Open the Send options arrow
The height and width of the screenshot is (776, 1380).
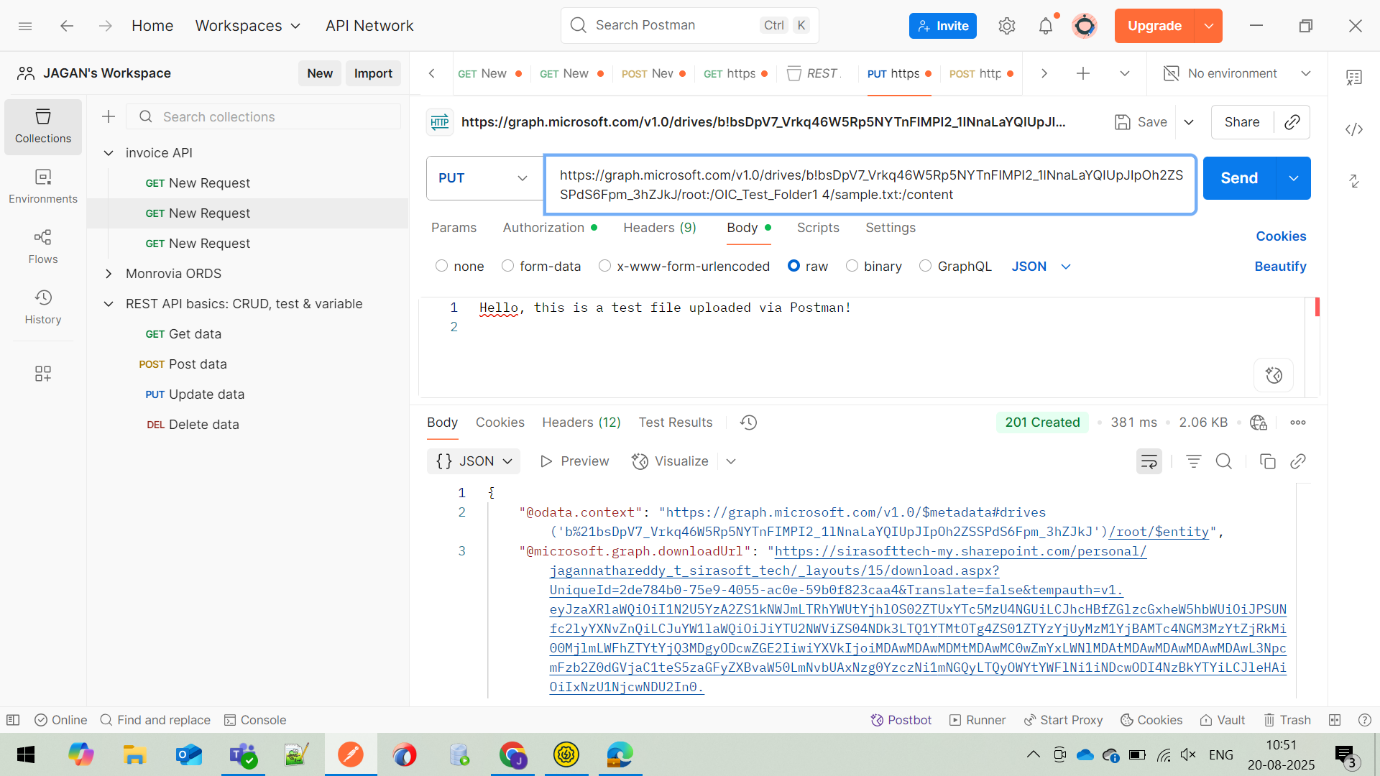pyautogui.click(x=1293, y=178)
